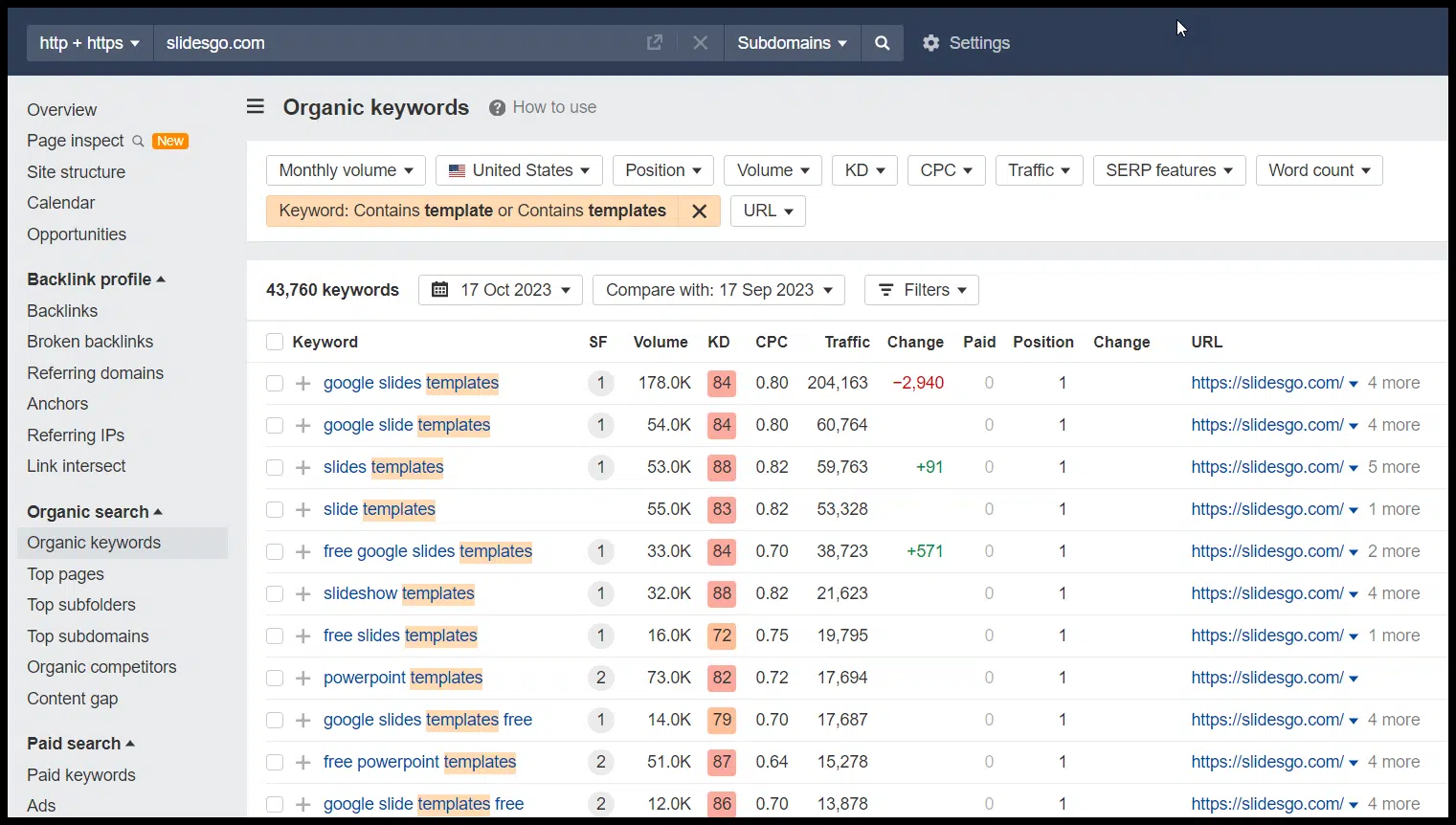Expand plus icon for google slide templates row
The image size is (1456, 825).
pyautogui.click(x=302, y=425)
